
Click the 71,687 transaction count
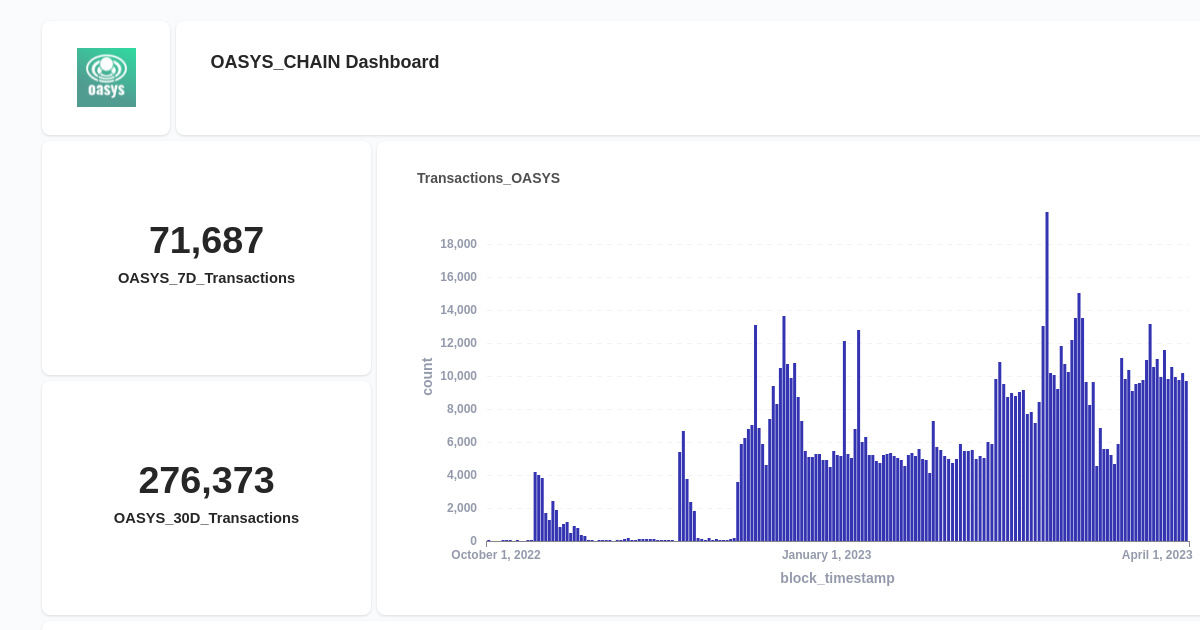[x=206, y=240]
